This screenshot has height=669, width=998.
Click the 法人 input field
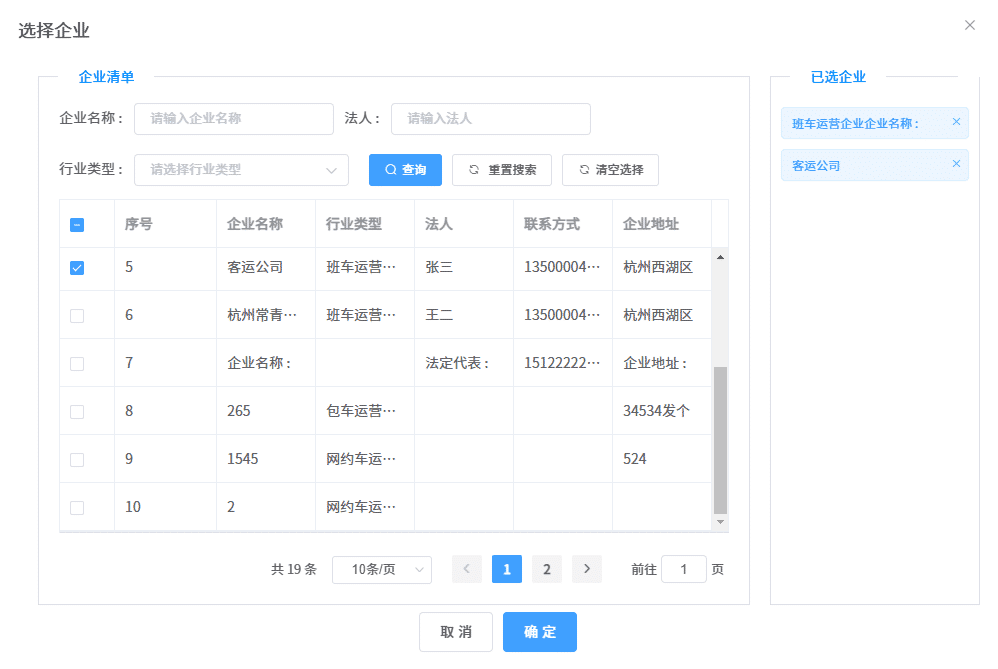[x=490, y=118]
